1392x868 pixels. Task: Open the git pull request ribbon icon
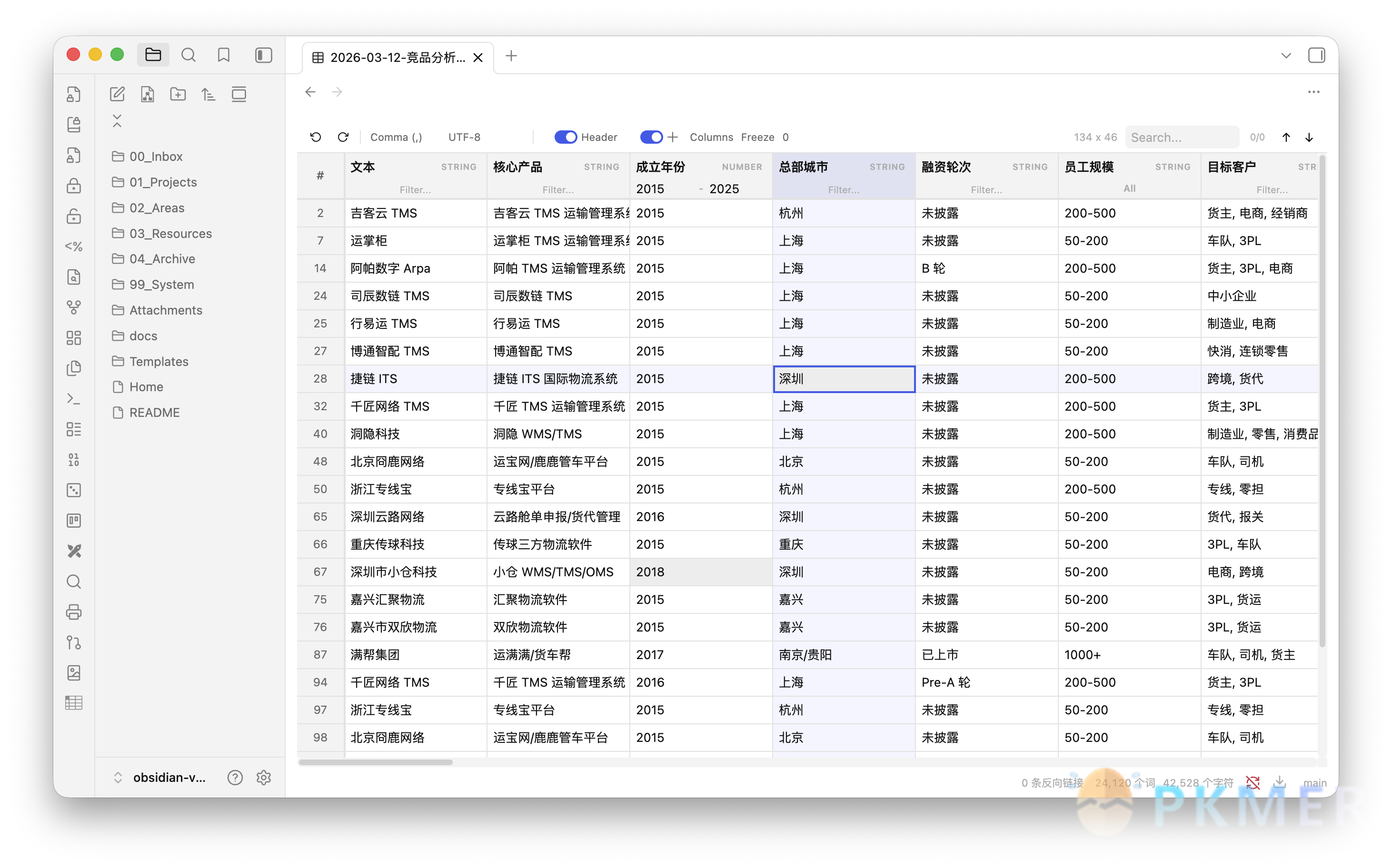point(74,642)
